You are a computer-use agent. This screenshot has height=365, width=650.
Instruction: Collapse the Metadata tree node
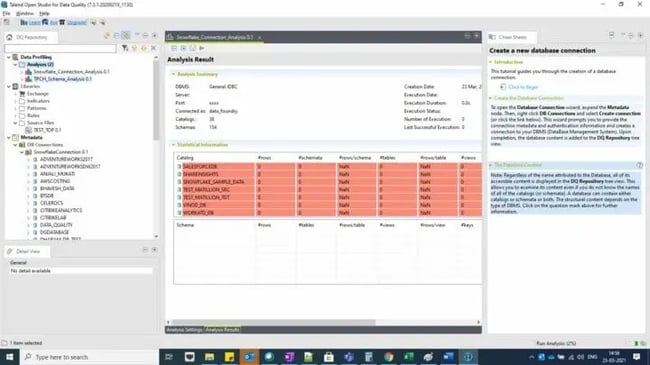(9, 137)
